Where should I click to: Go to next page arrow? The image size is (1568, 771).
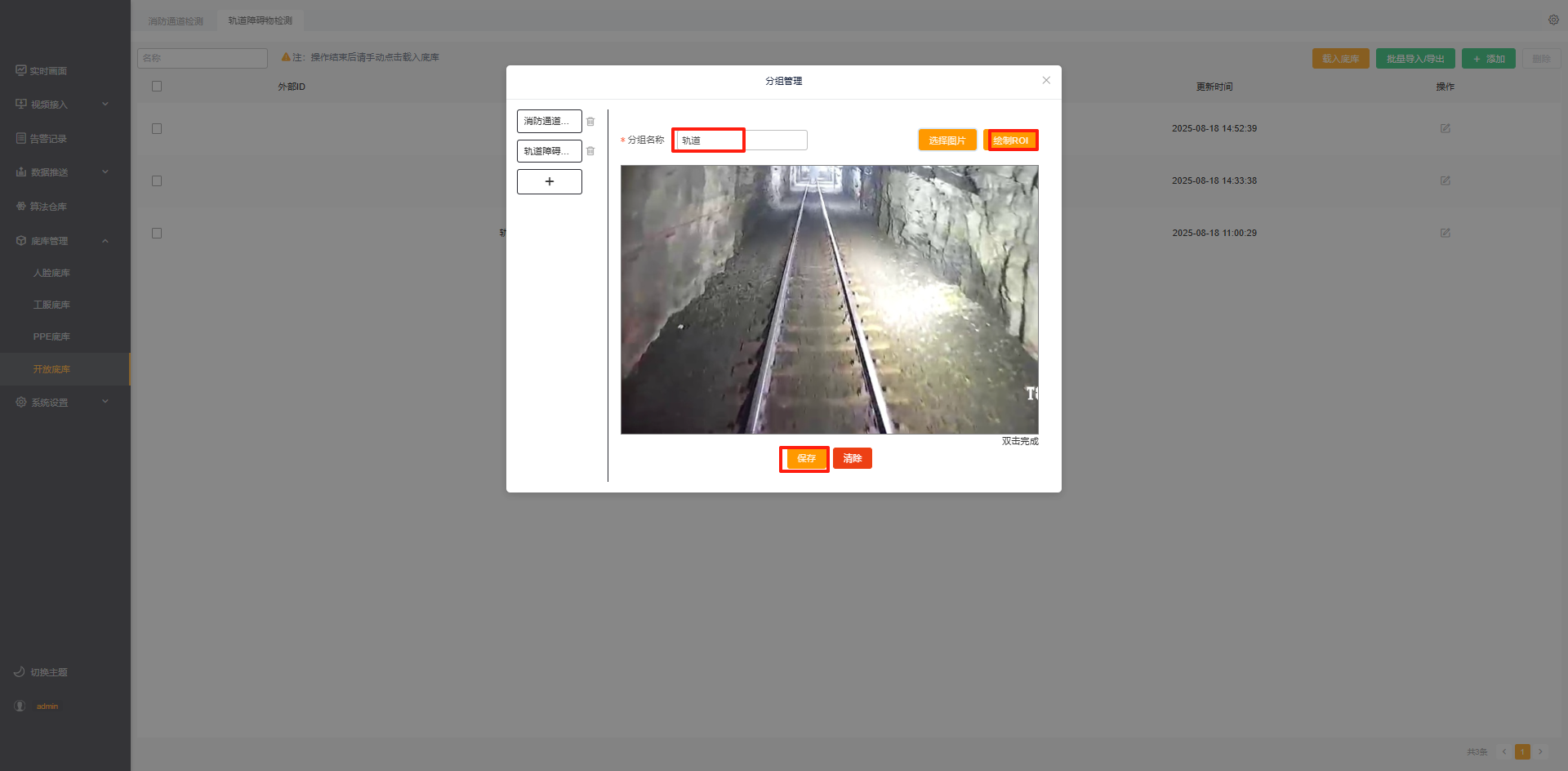tap(1540, 751)
